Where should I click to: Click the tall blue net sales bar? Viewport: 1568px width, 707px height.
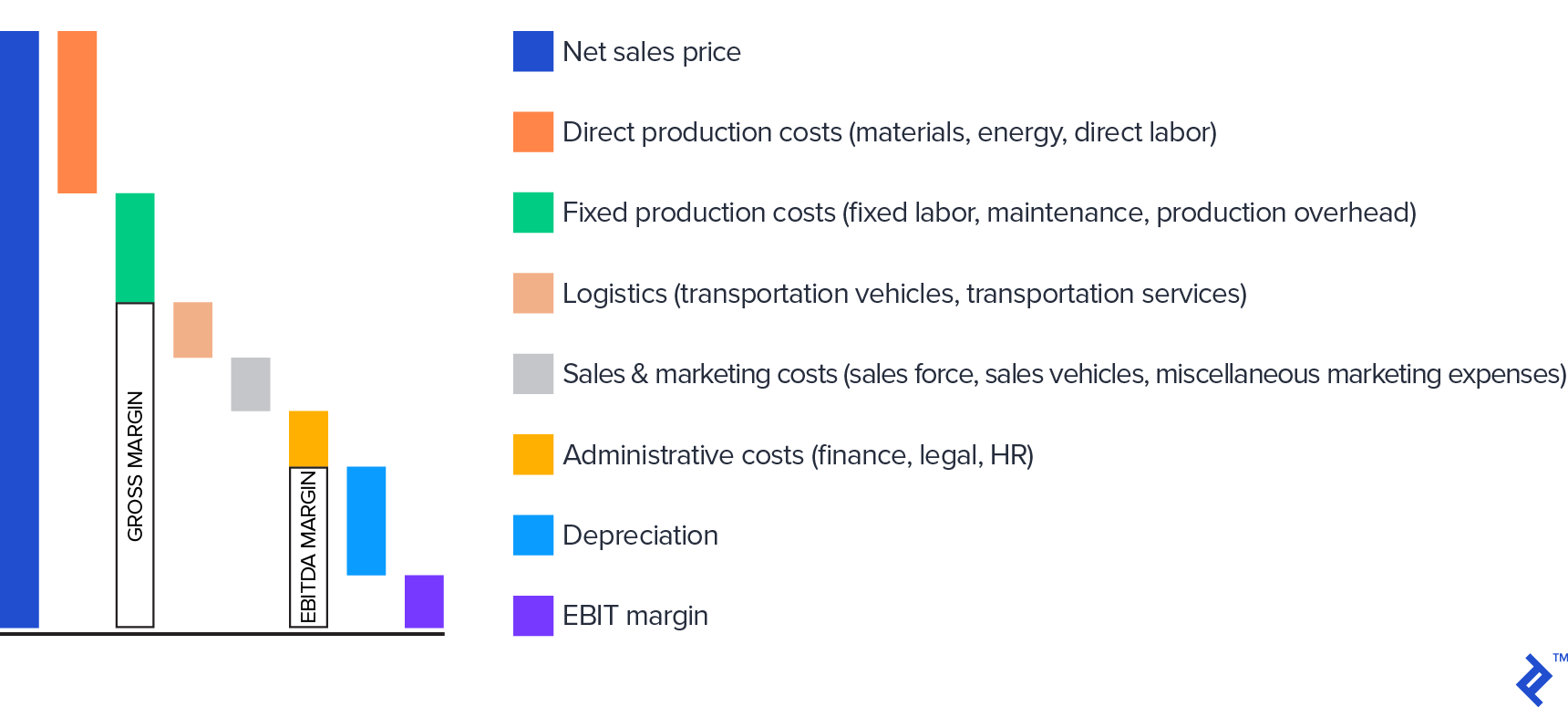[x=19, y=328]
